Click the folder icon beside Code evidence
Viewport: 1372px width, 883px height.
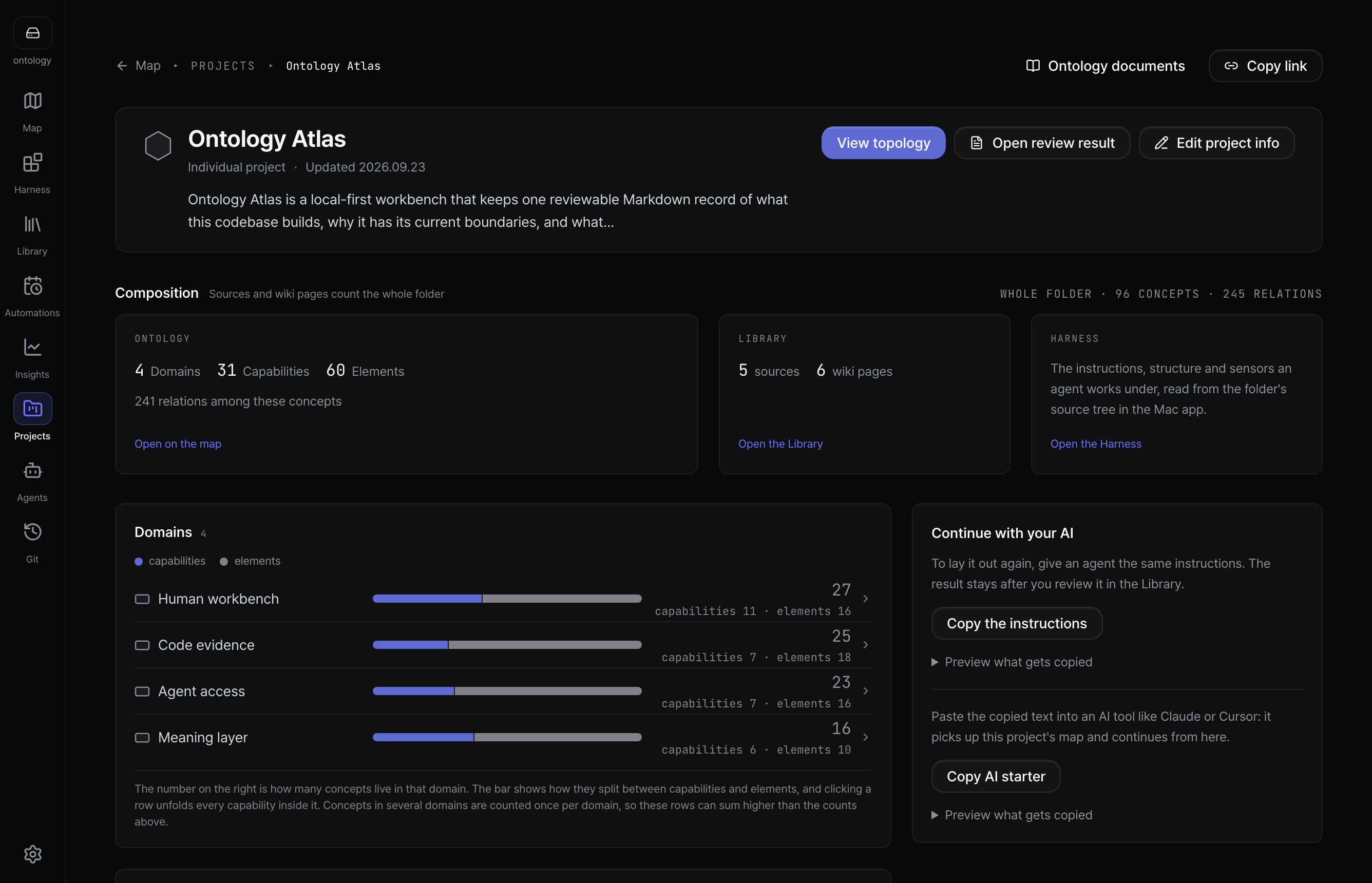[142, 646]
